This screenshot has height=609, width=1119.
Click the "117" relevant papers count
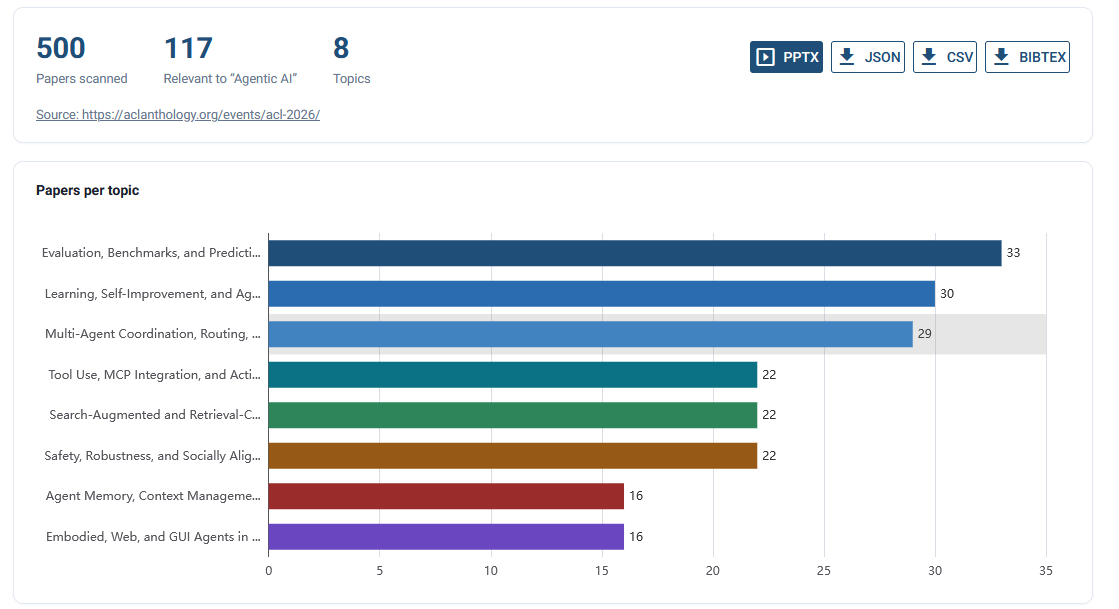pos(188,49)
